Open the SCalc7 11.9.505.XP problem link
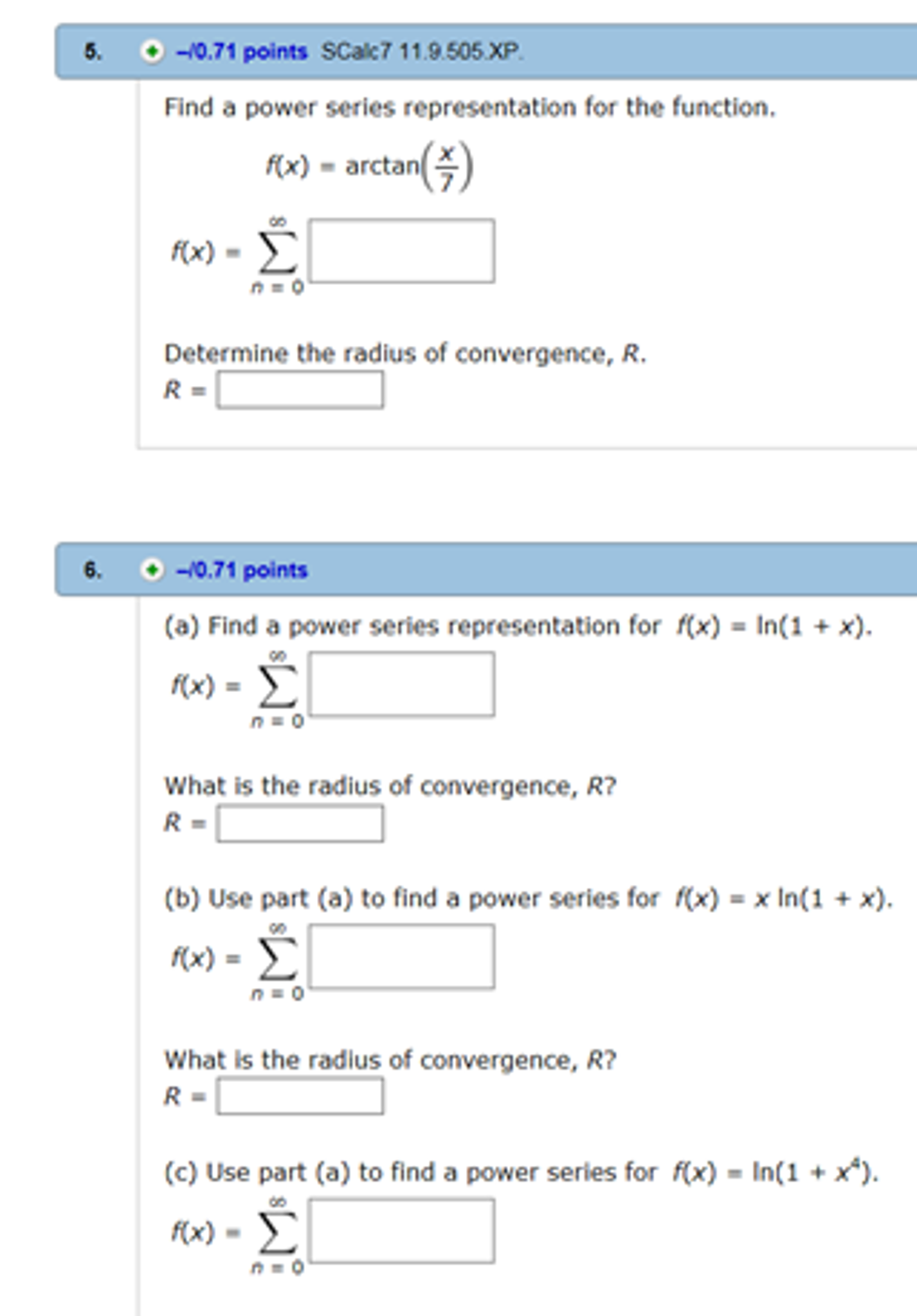 point(417,51)
